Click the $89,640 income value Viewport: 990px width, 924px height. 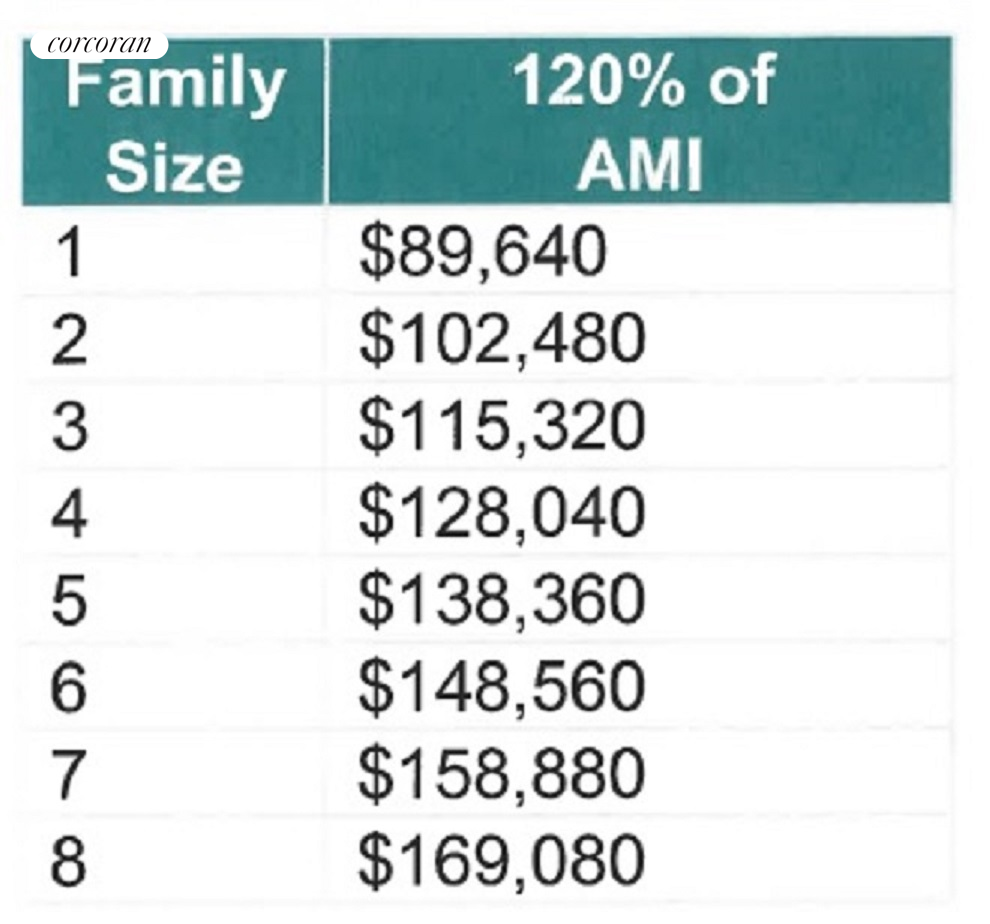point(482,254)
